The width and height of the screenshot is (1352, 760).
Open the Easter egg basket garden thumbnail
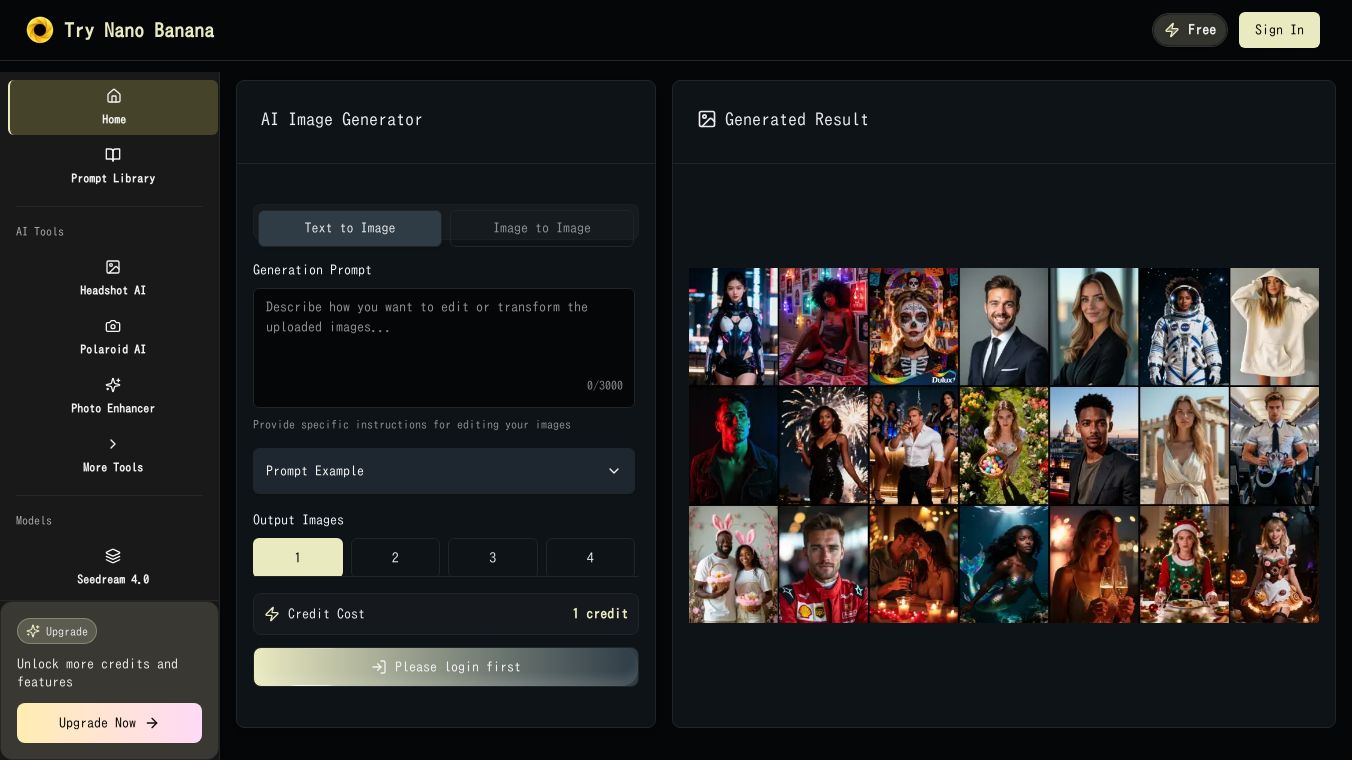tap(1004, 446)
